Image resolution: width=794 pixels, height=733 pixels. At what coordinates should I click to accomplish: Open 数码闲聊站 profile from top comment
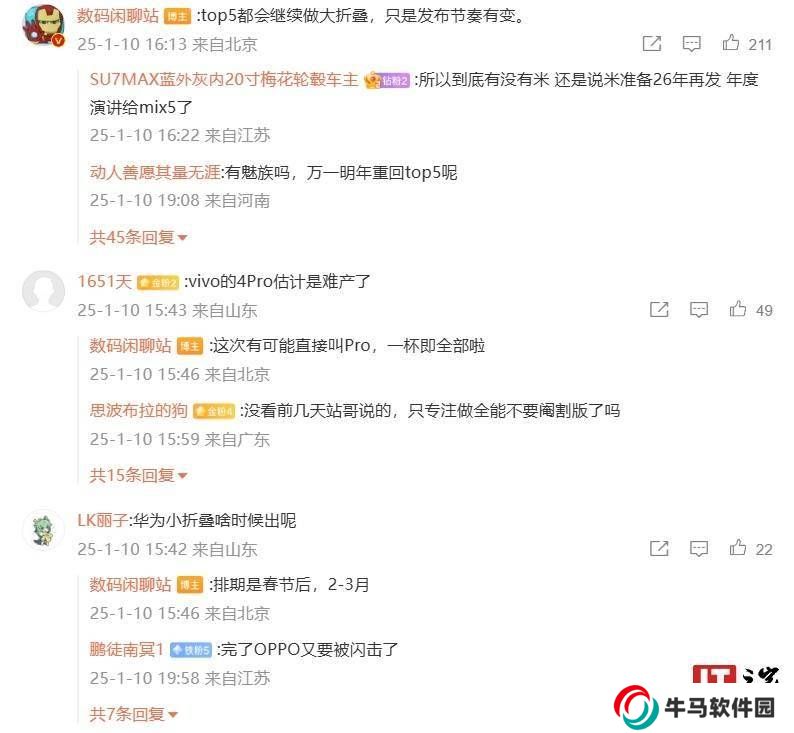pos(118,16)
